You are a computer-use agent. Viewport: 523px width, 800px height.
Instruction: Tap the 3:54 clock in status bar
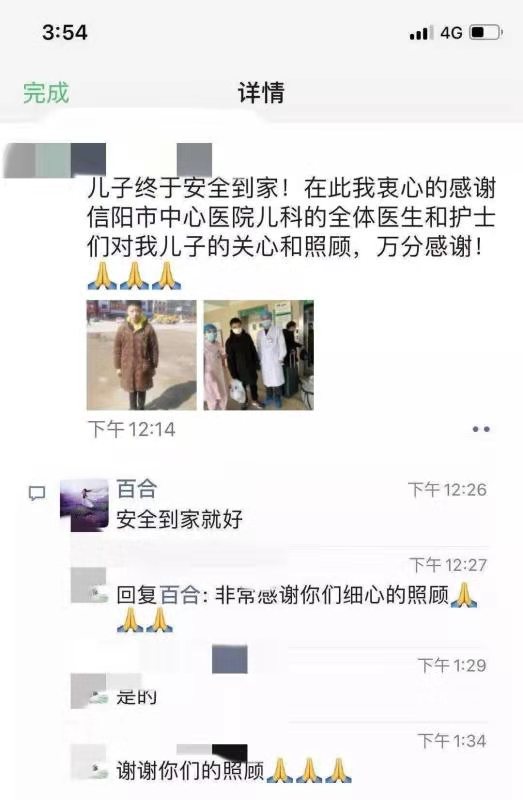(x=65, y=33)
